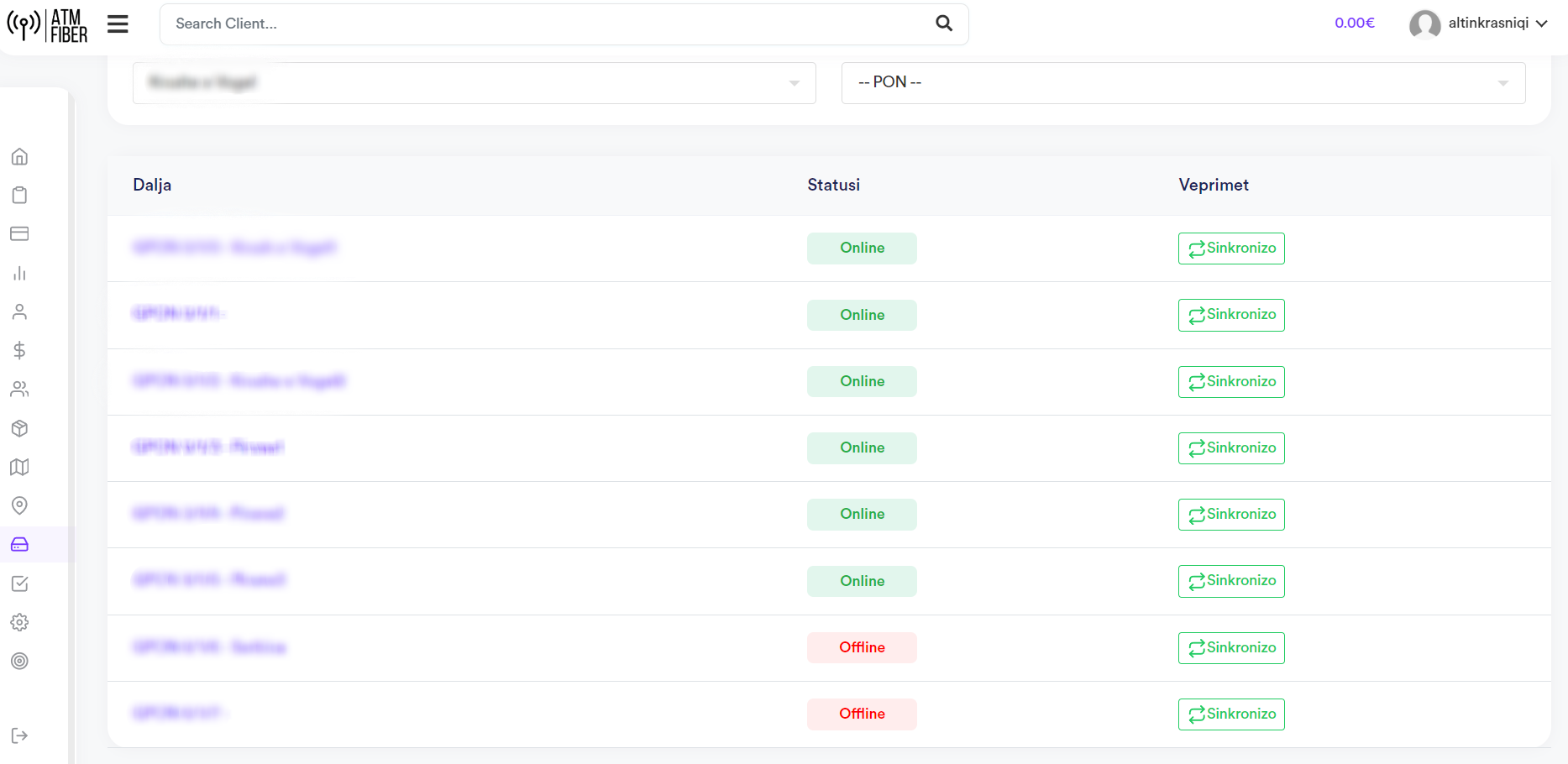Open the checkbox tasks icon in sidebar
Viewport: 1568px width, 764px height.
(x=19, y=583)
